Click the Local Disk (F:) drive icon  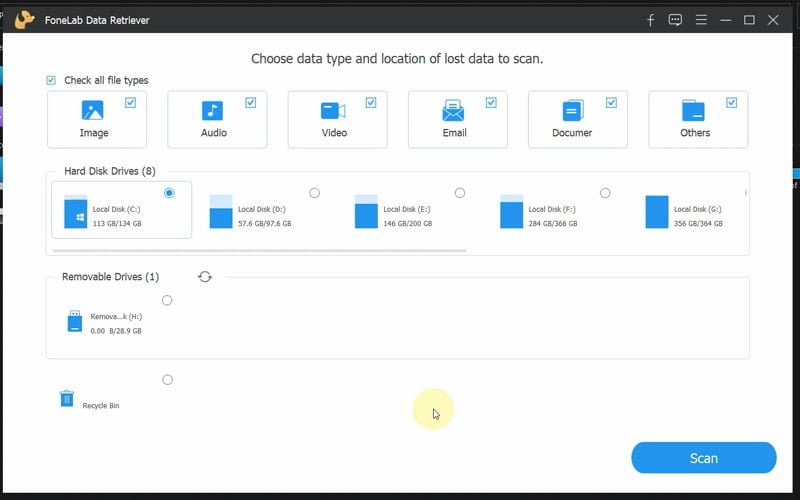click(x=512, y=211)
